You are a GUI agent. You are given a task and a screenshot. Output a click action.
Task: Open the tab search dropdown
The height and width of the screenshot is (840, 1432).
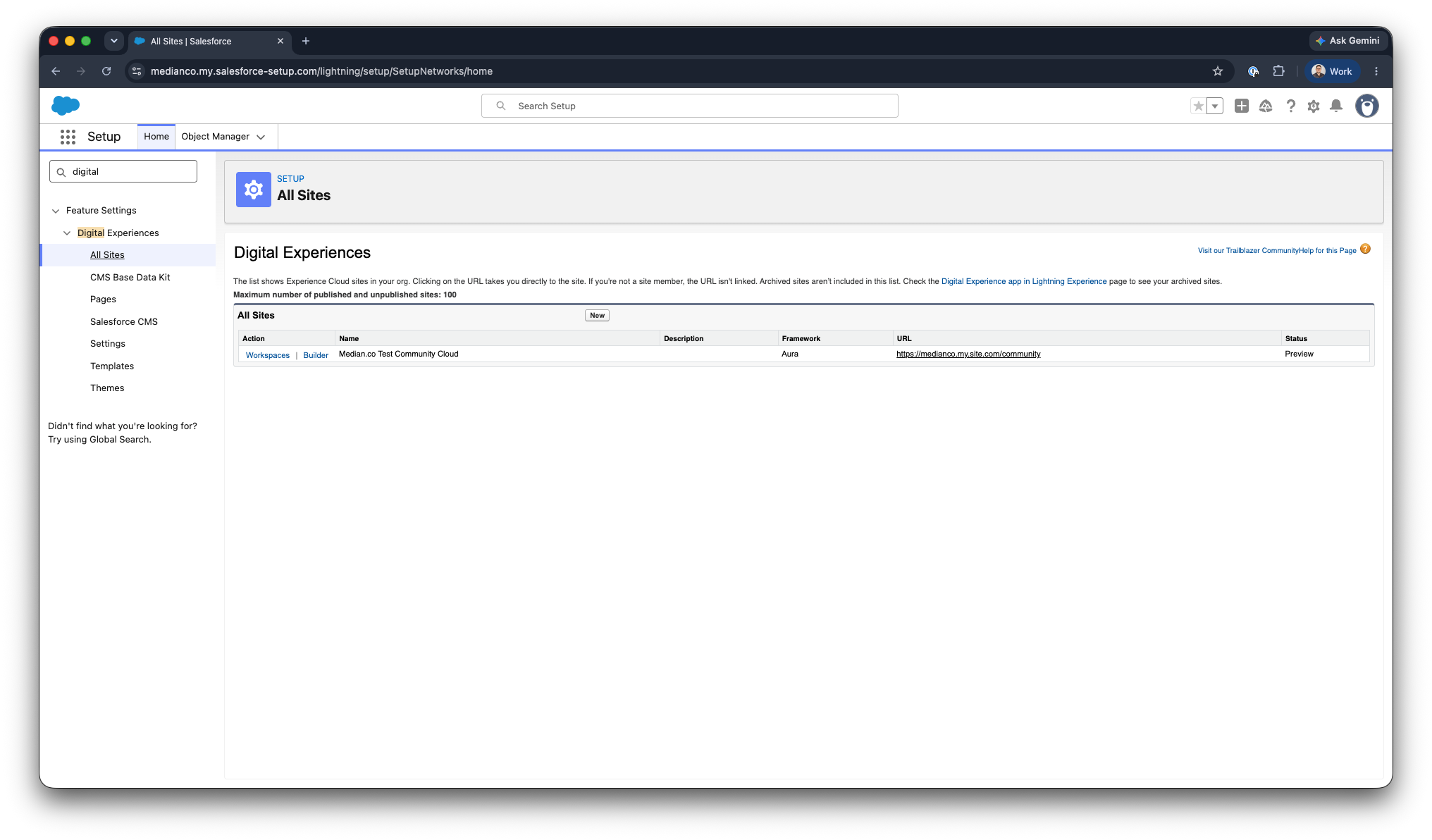114,41
